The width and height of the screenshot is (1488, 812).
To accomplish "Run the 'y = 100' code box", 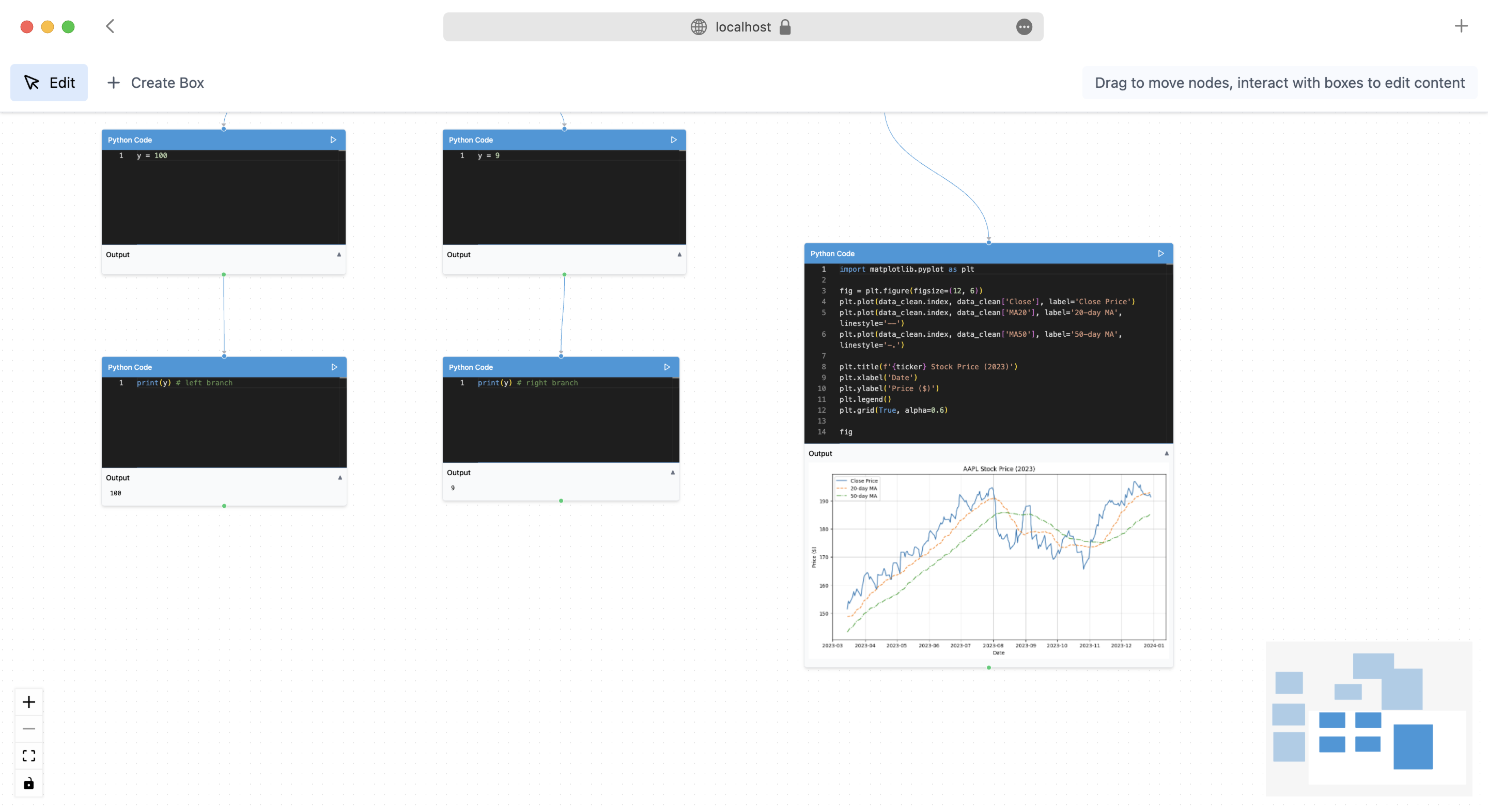I will tap(333, 140).
